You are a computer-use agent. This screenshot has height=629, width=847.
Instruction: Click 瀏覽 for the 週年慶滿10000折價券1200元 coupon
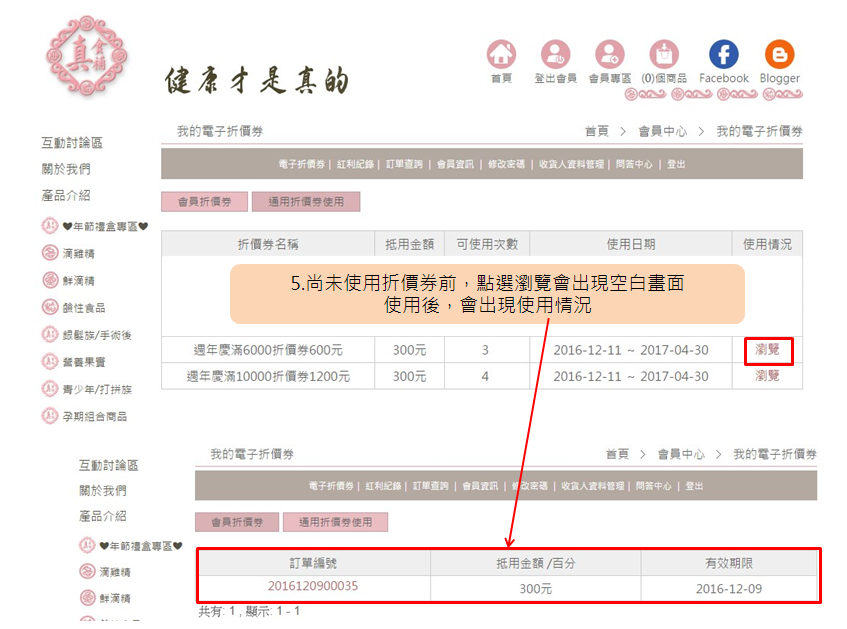[767, 376]
